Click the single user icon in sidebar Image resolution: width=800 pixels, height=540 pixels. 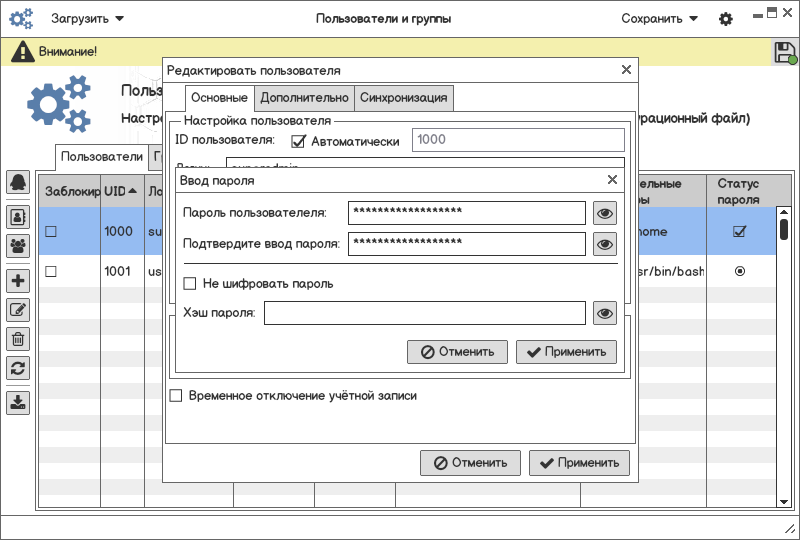18,217
